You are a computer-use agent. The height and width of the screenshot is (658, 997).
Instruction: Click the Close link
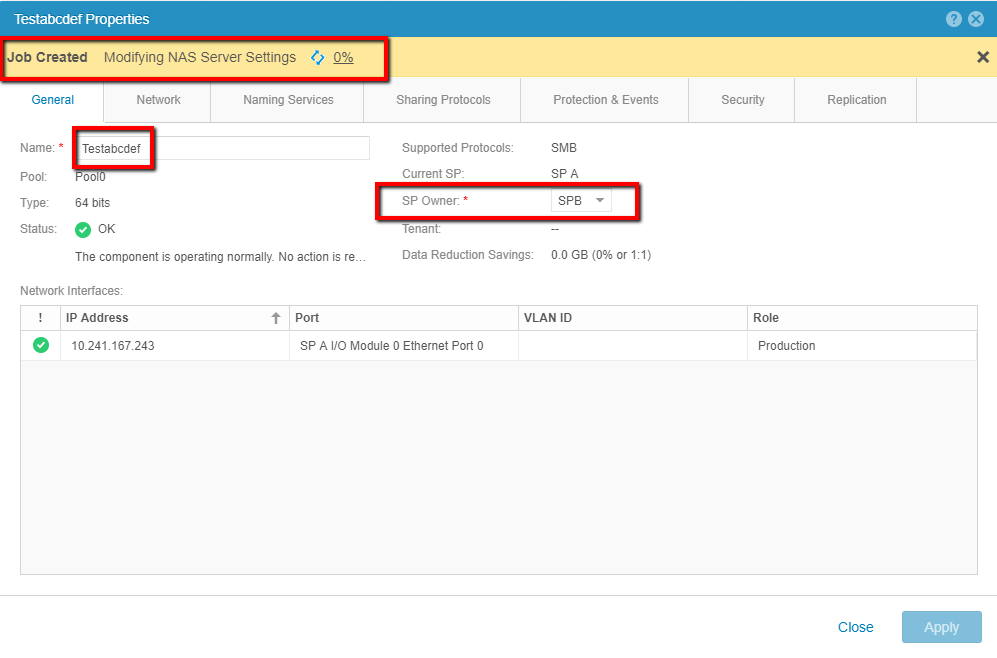[856, 627]
